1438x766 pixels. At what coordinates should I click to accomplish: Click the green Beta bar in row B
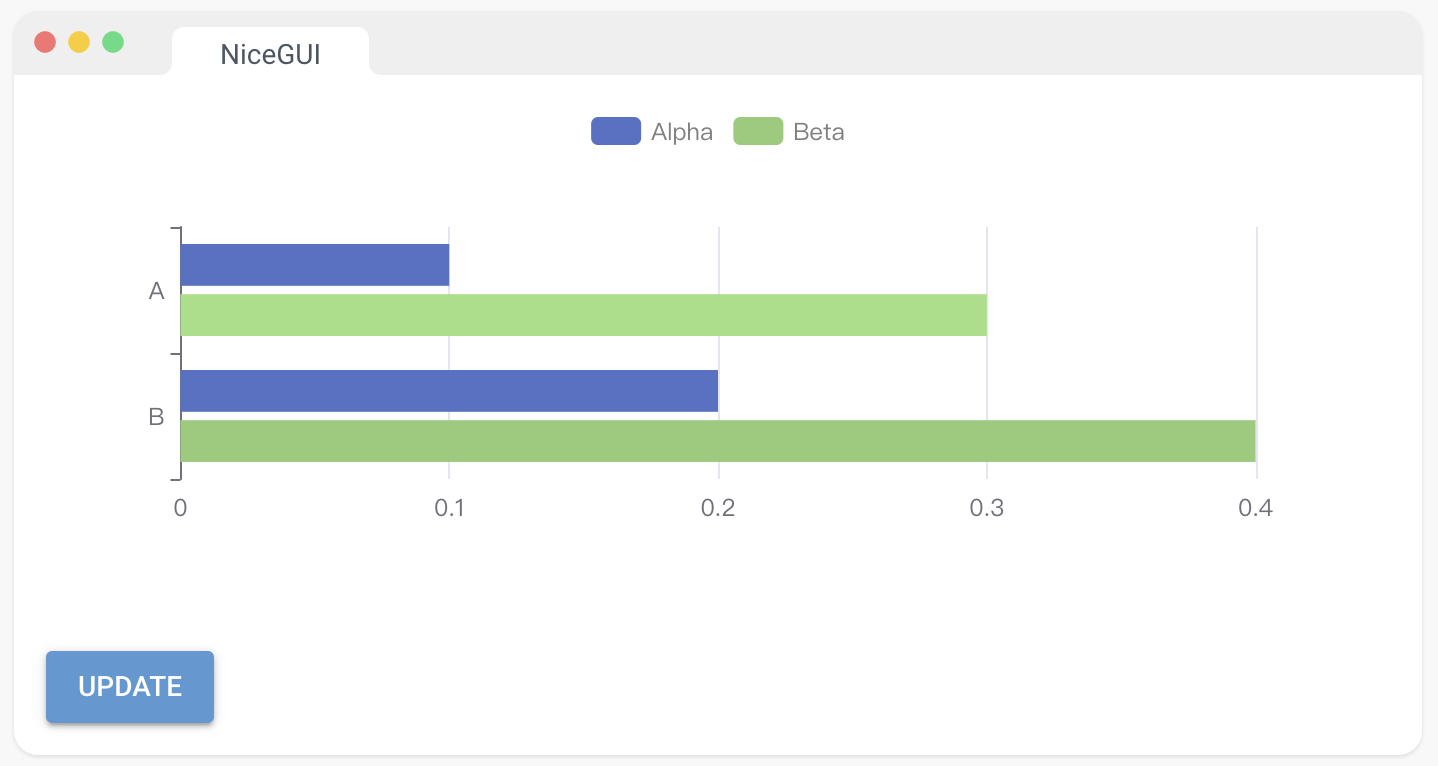717,441
